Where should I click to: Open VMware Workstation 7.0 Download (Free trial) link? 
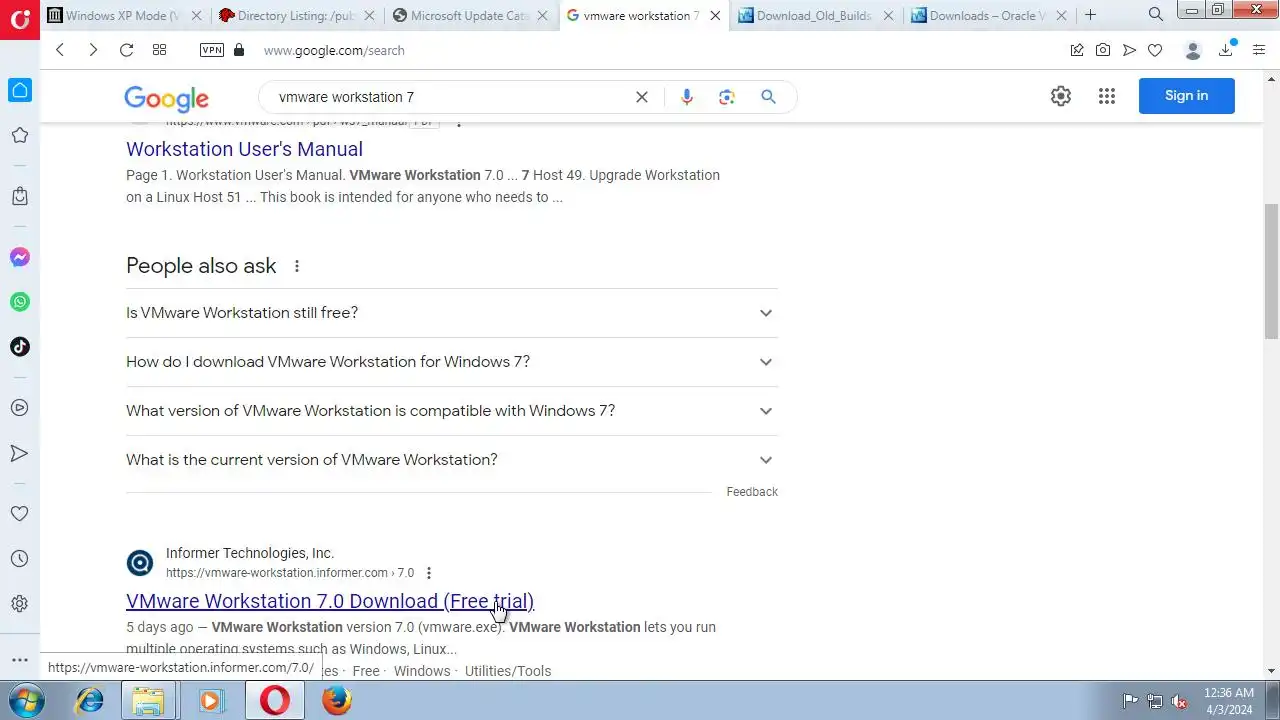pyautogui.click(x=330, y=601)
